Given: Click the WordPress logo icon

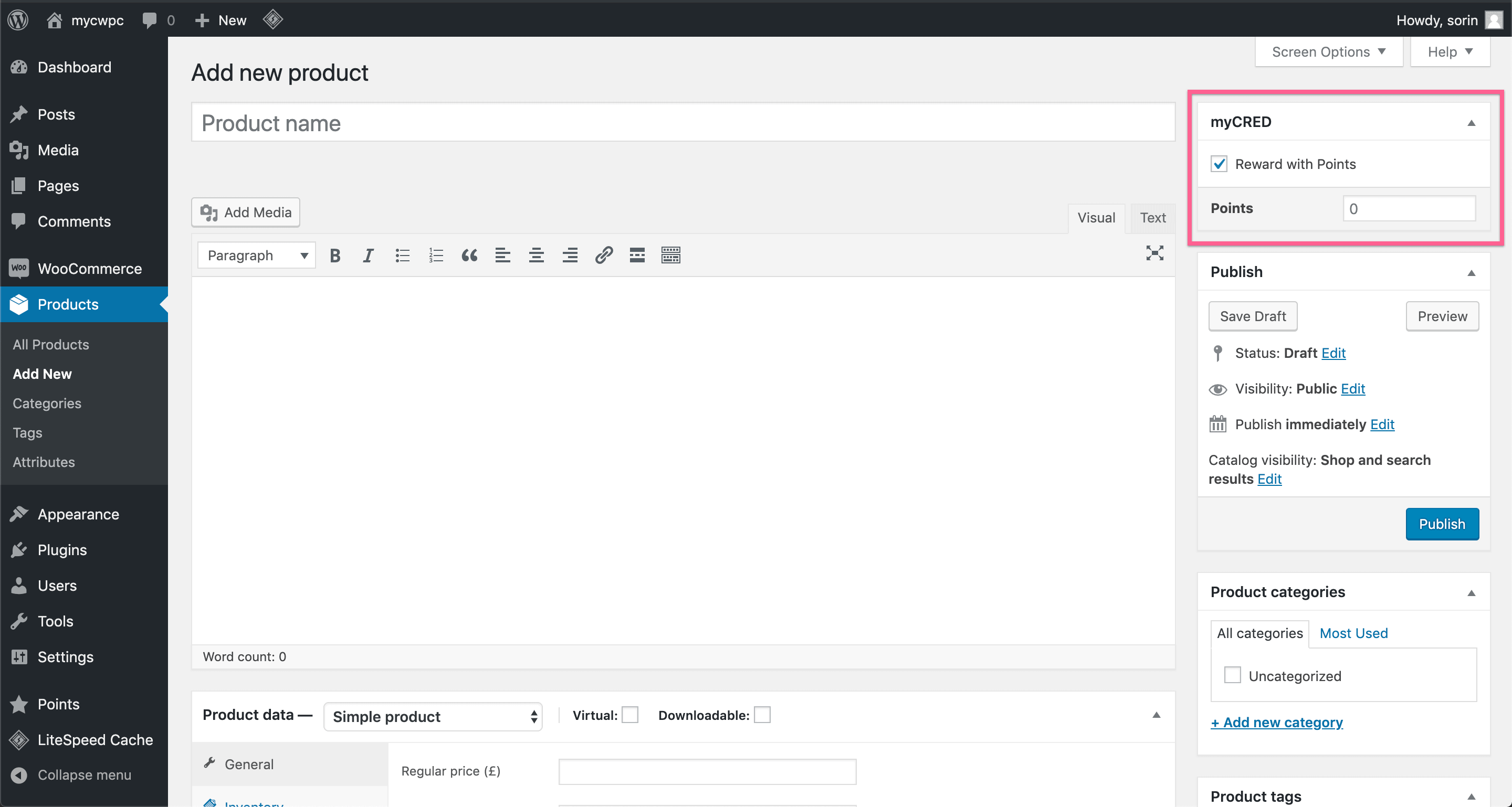Looking at the screenshot, I should [18, 19].
